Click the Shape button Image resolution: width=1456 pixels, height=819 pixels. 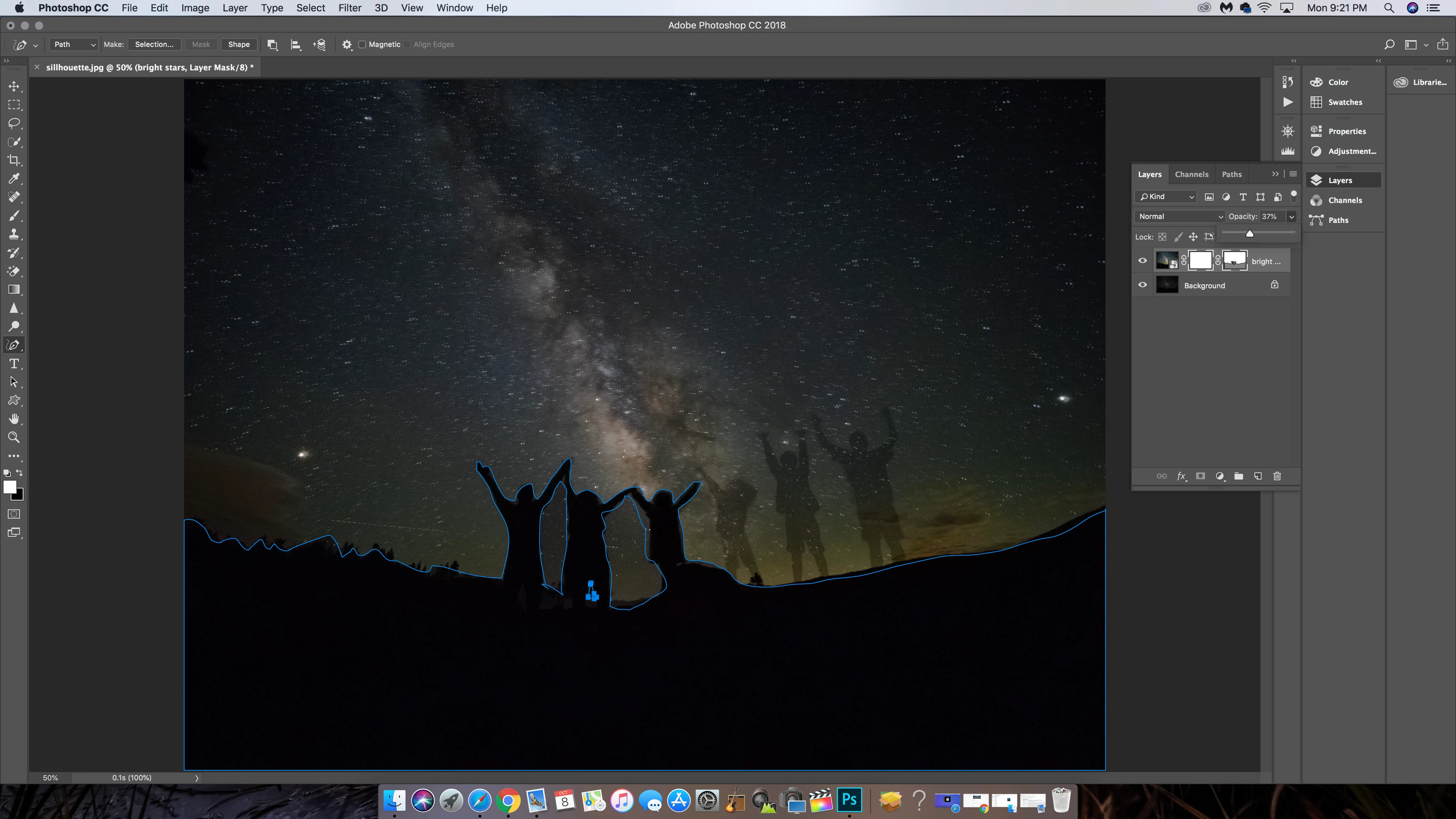pos(239,45)
